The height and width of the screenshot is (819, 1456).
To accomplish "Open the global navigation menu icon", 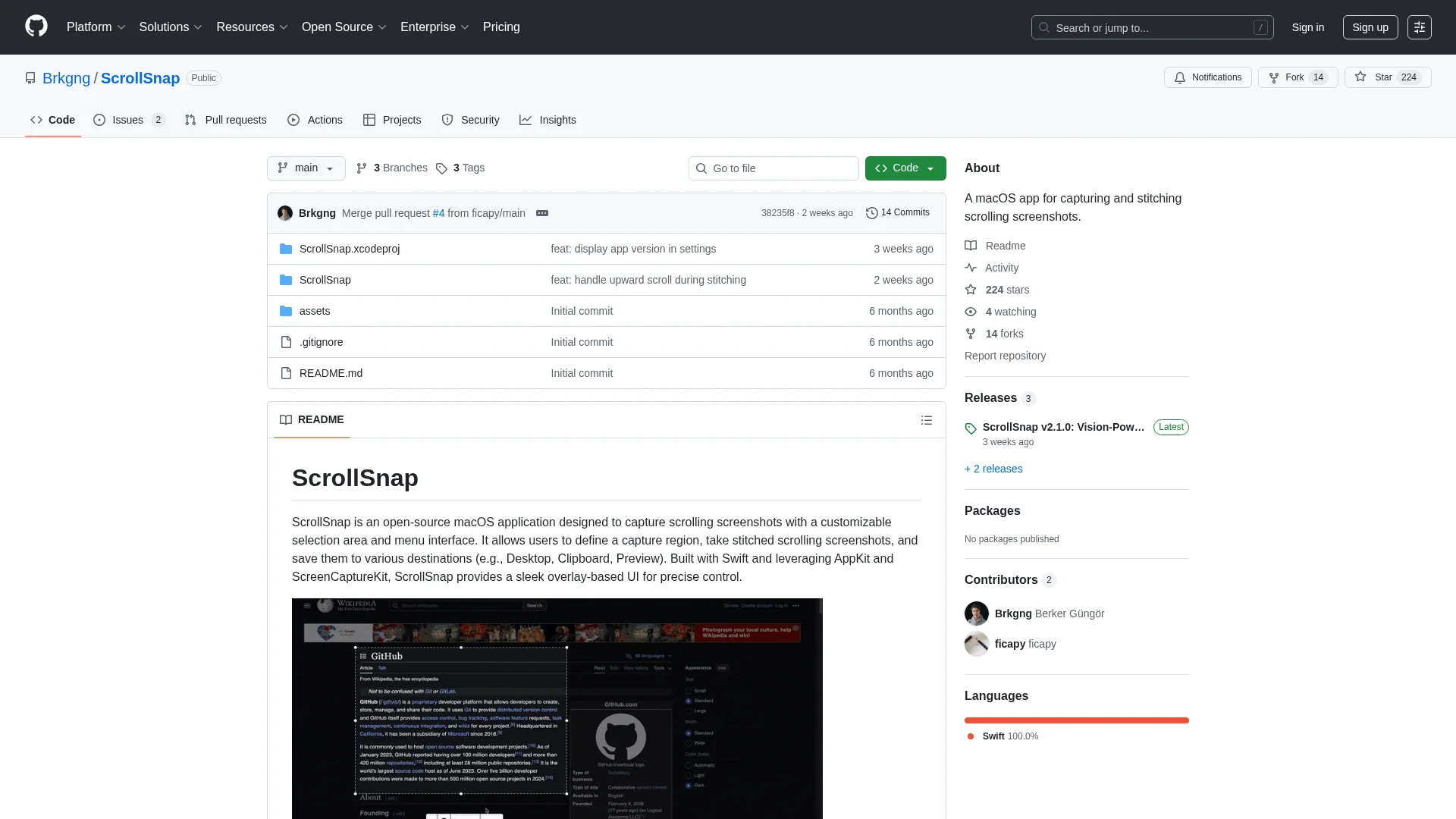I will click(x=1419, y=27).
